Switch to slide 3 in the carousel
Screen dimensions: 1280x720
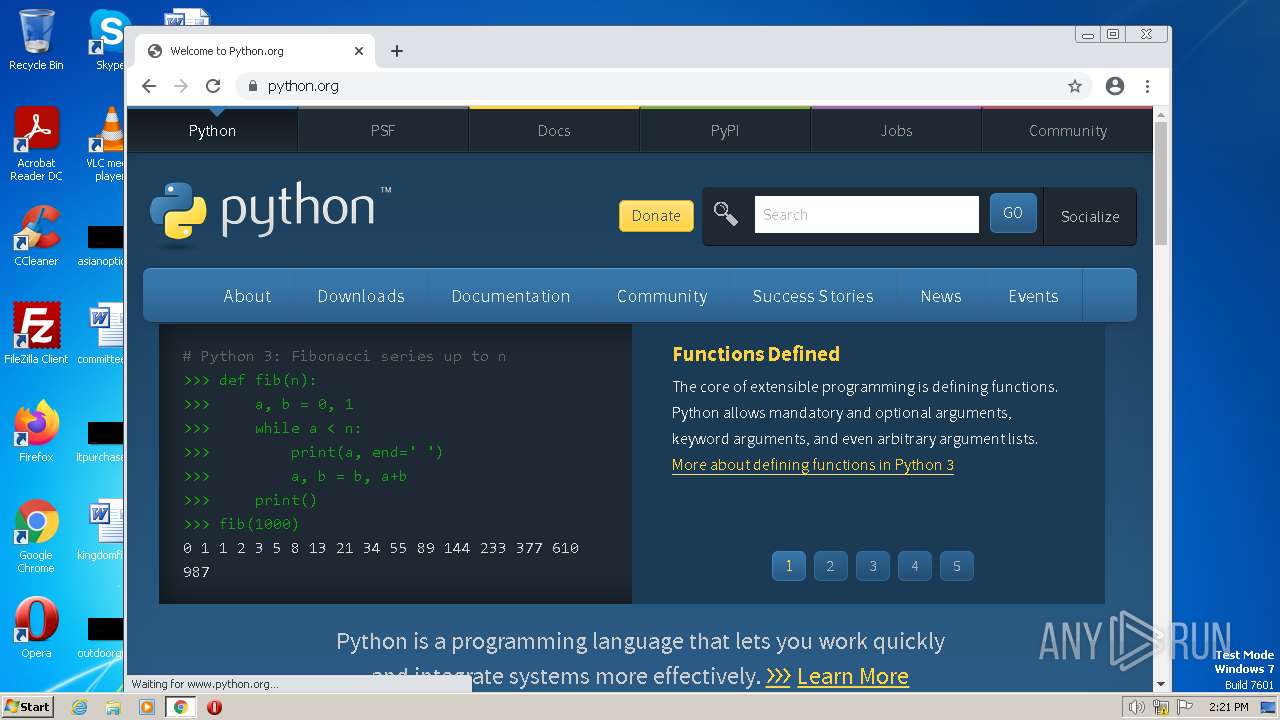pyautogui.click(x=873, y=566)
